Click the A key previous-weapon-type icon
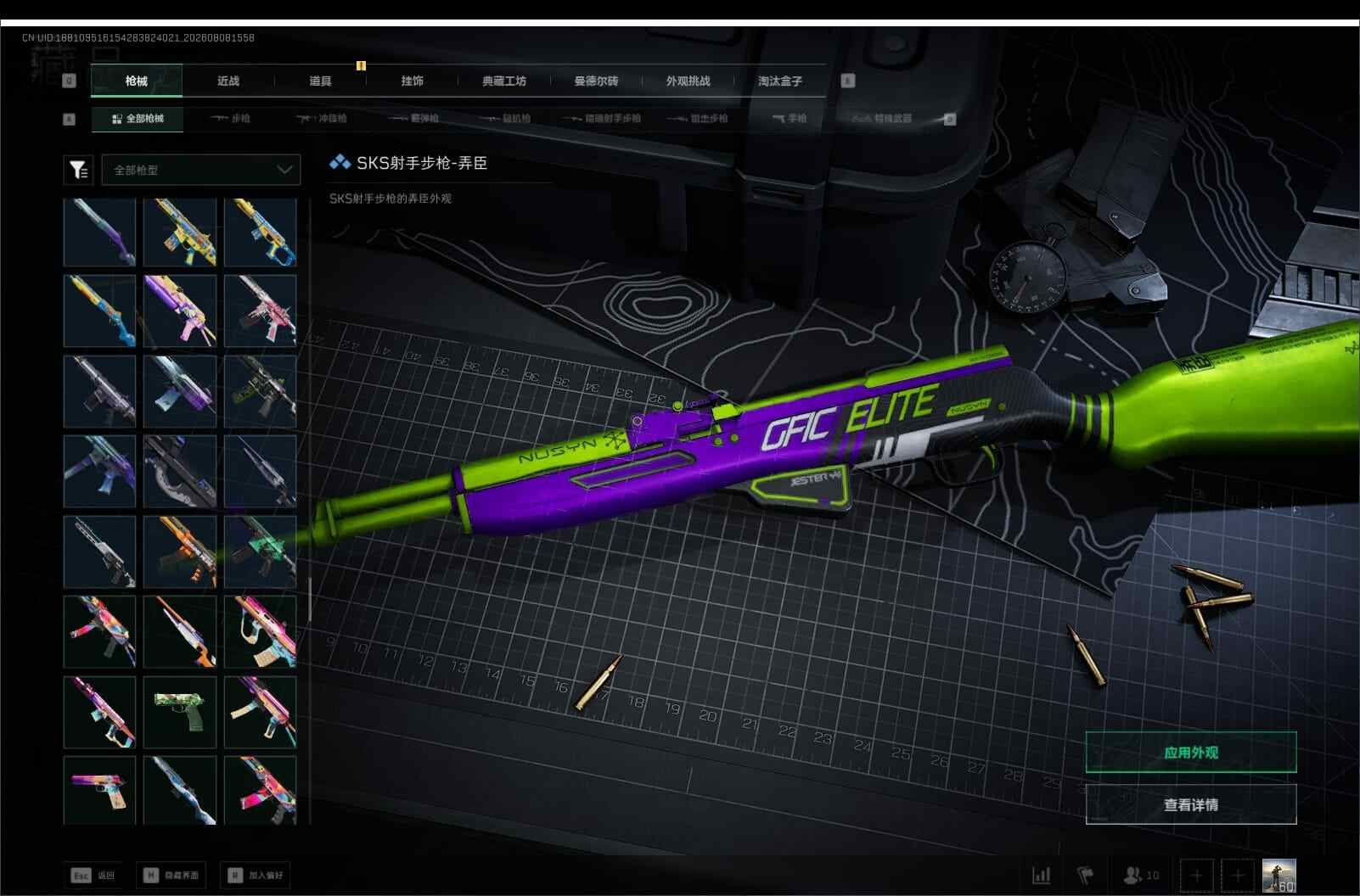Image resolution: width=1360 pixels, height=896 pixels. pos(70,119)
